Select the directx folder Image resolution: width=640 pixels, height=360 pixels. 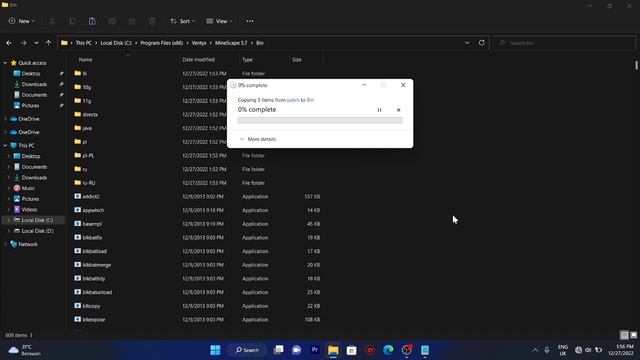coord(90,114)
